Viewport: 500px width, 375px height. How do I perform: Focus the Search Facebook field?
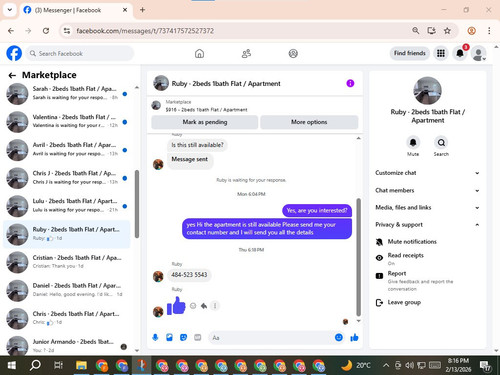click(x=80, y=53)
